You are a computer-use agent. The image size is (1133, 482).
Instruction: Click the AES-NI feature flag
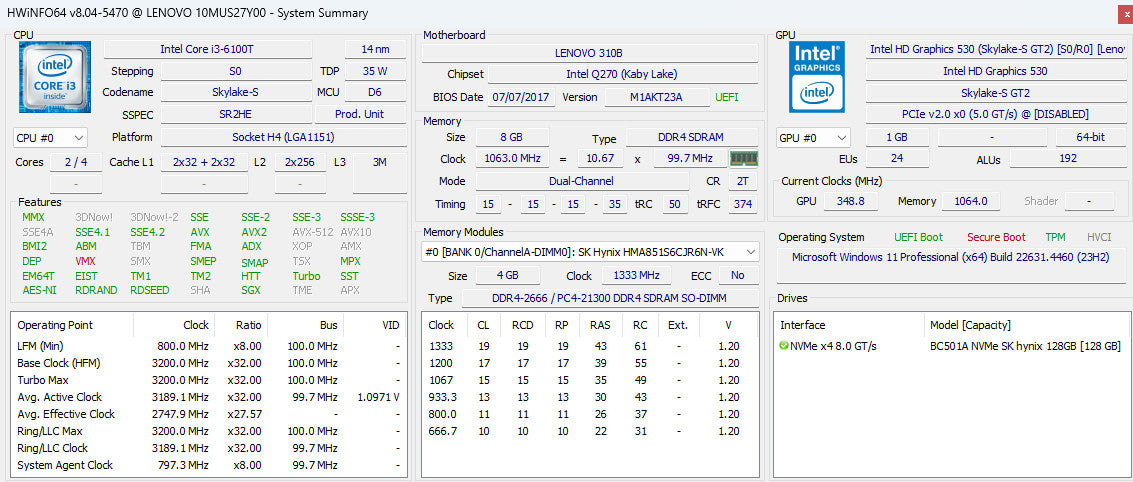pos(39,290)
